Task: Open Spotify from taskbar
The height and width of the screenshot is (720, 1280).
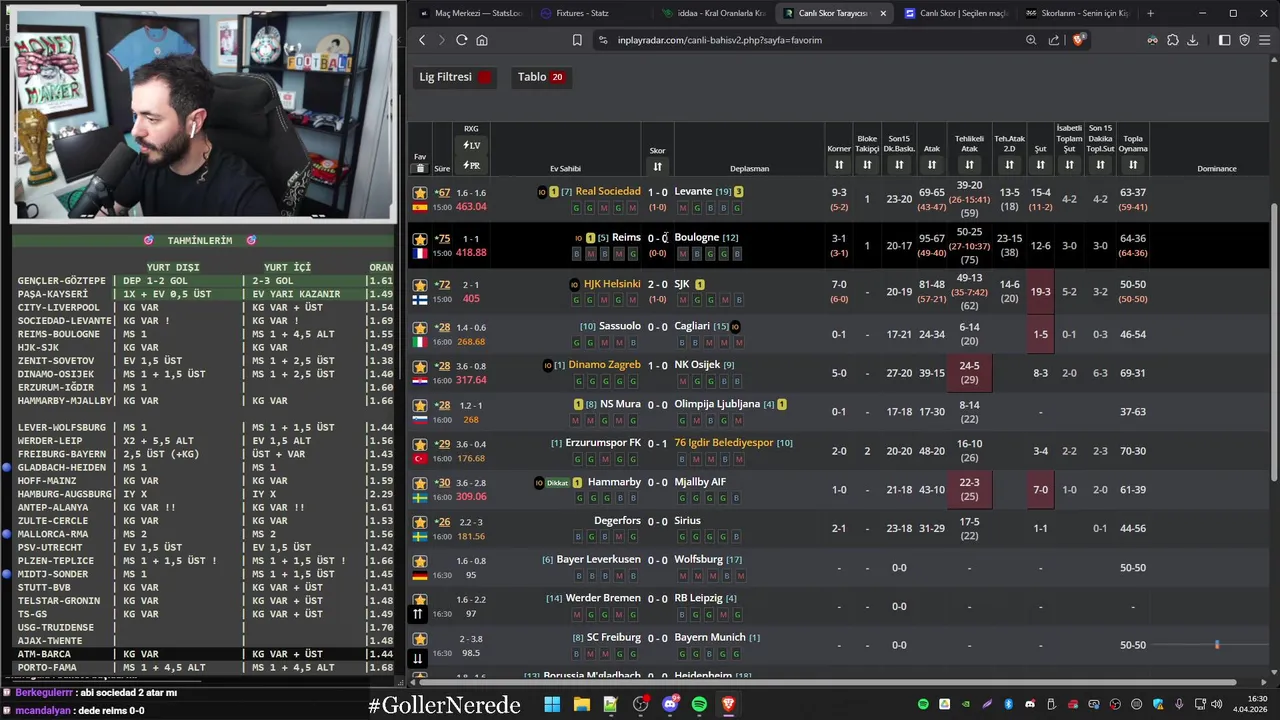Action: point(699,705)
